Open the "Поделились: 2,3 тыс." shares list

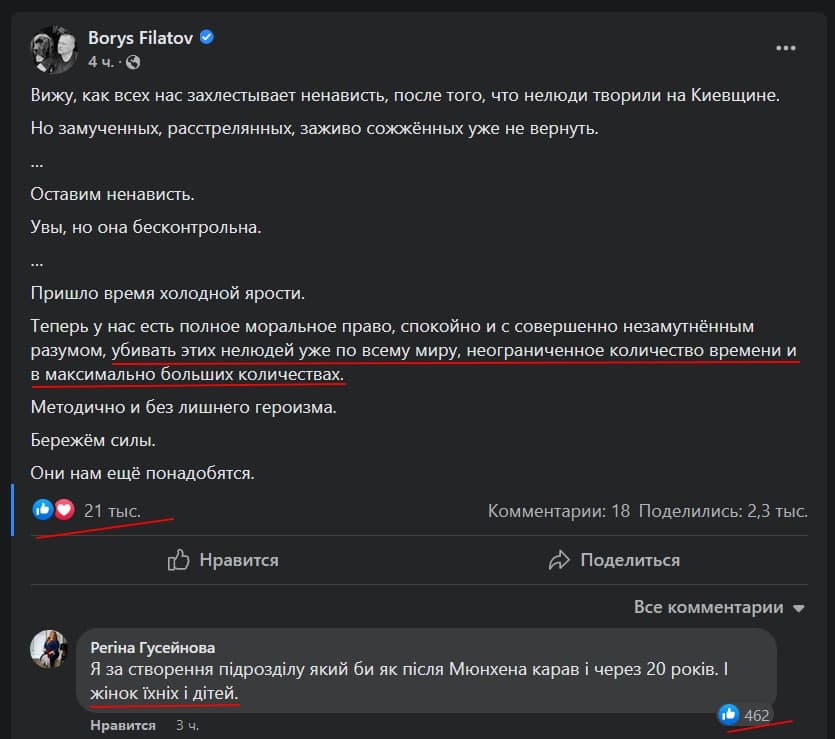pos(722,510)
